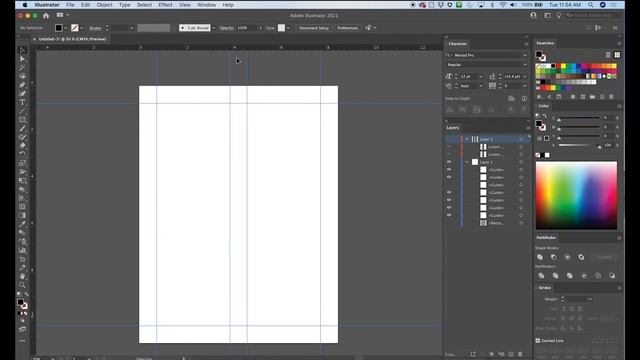The image size is (640, 360).
Task: Toggle the toolbar fill color box
Action: (x=20, y=302)
